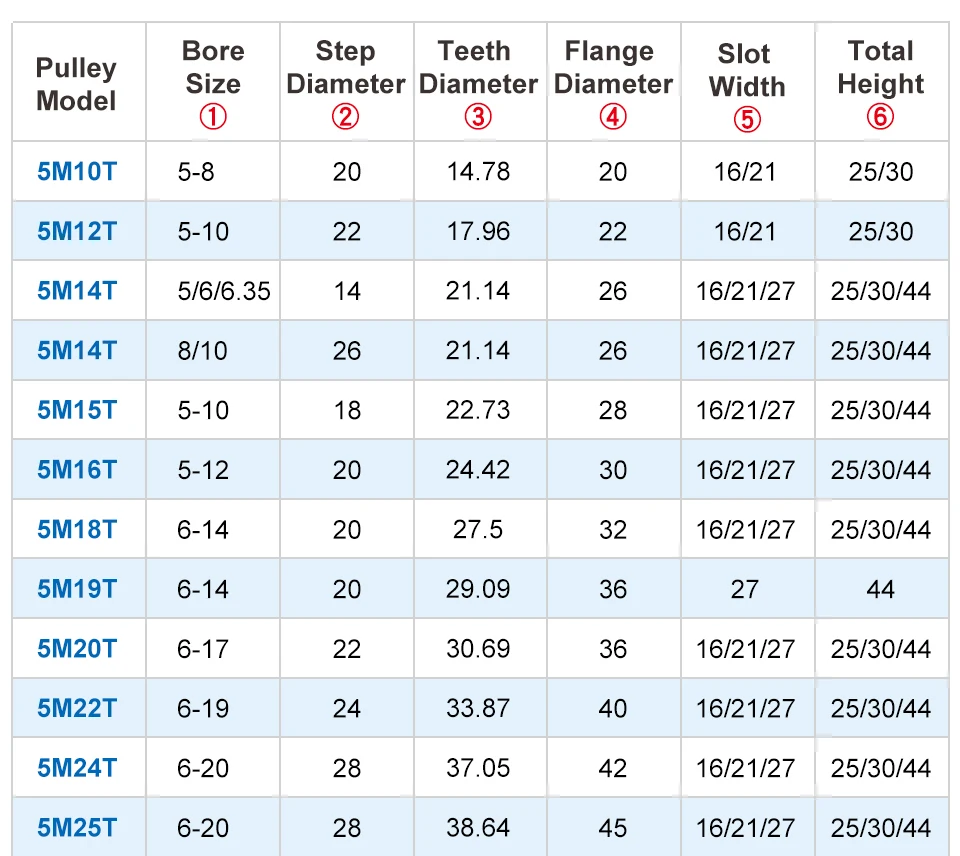Click total height "44" in 5M19T row
This screenshot has width=960, height=856.
880,590
